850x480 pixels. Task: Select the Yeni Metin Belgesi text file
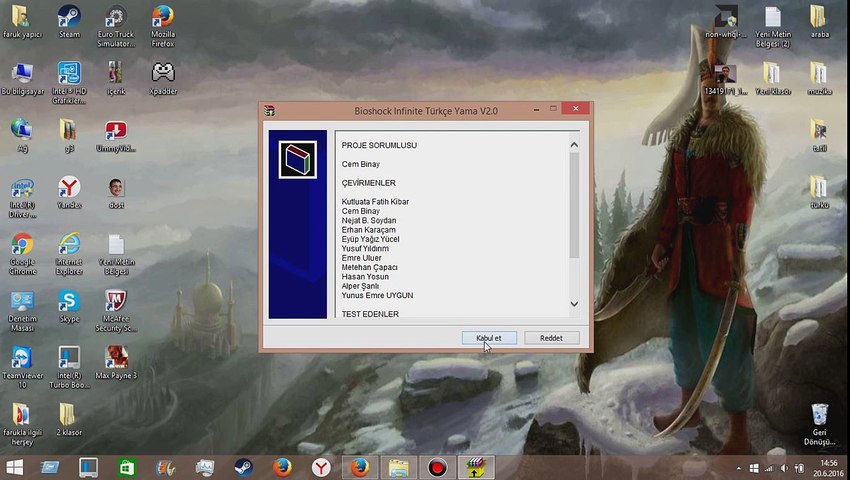116,254
